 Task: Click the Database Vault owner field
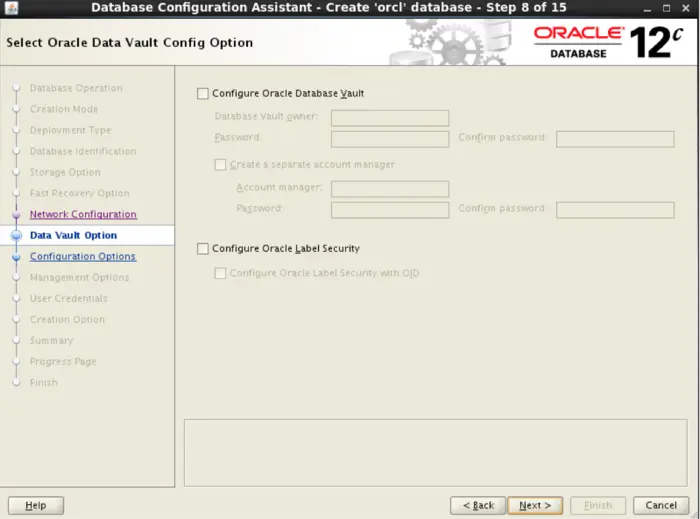(390, 118)
